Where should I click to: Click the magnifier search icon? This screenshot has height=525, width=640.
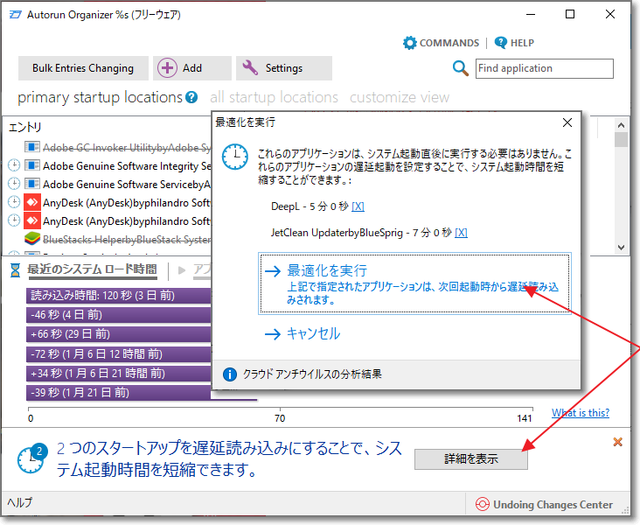(x=460, y=68)
